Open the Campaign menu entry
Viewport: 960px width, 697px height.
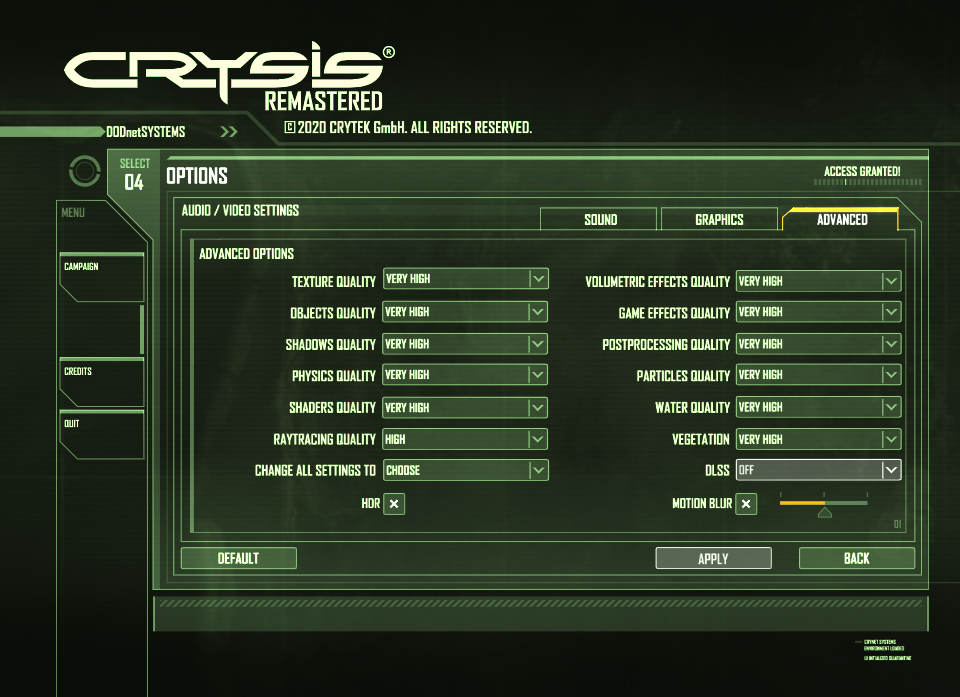pos(102,277)
